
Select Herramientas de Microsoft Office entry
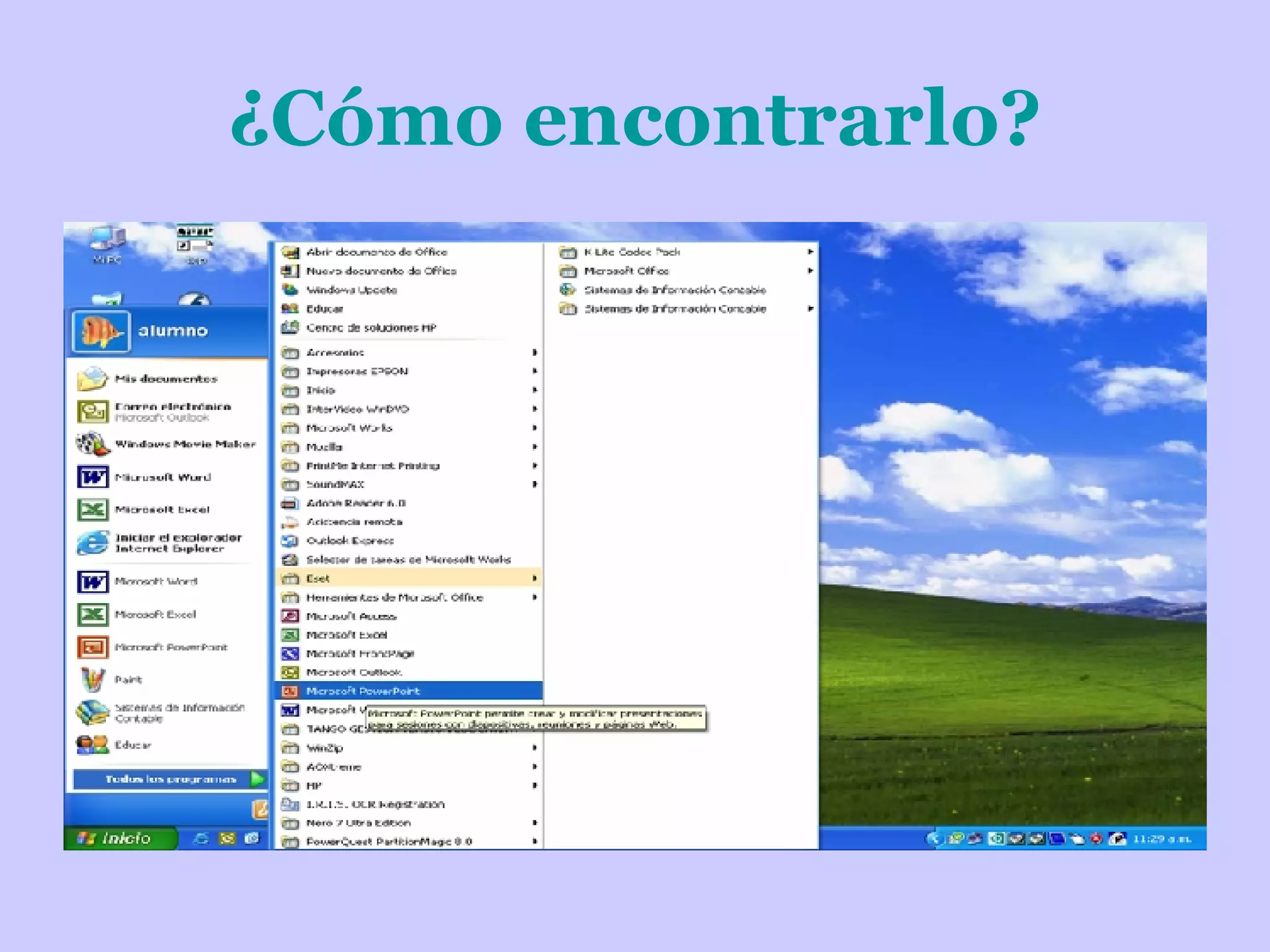[409, 597]
